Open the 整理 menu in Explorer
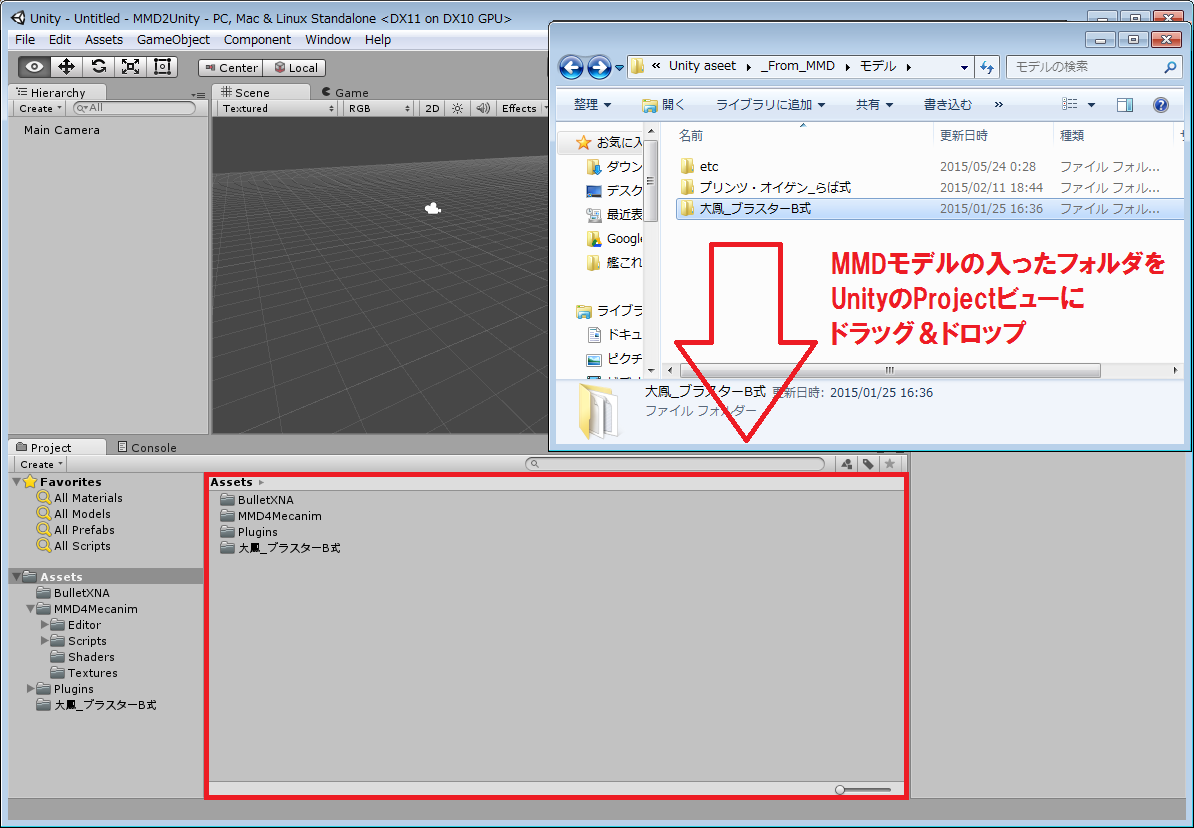The height and width of the screenshot is (828, 1194). pyautogui.click(x=592, y=104)
